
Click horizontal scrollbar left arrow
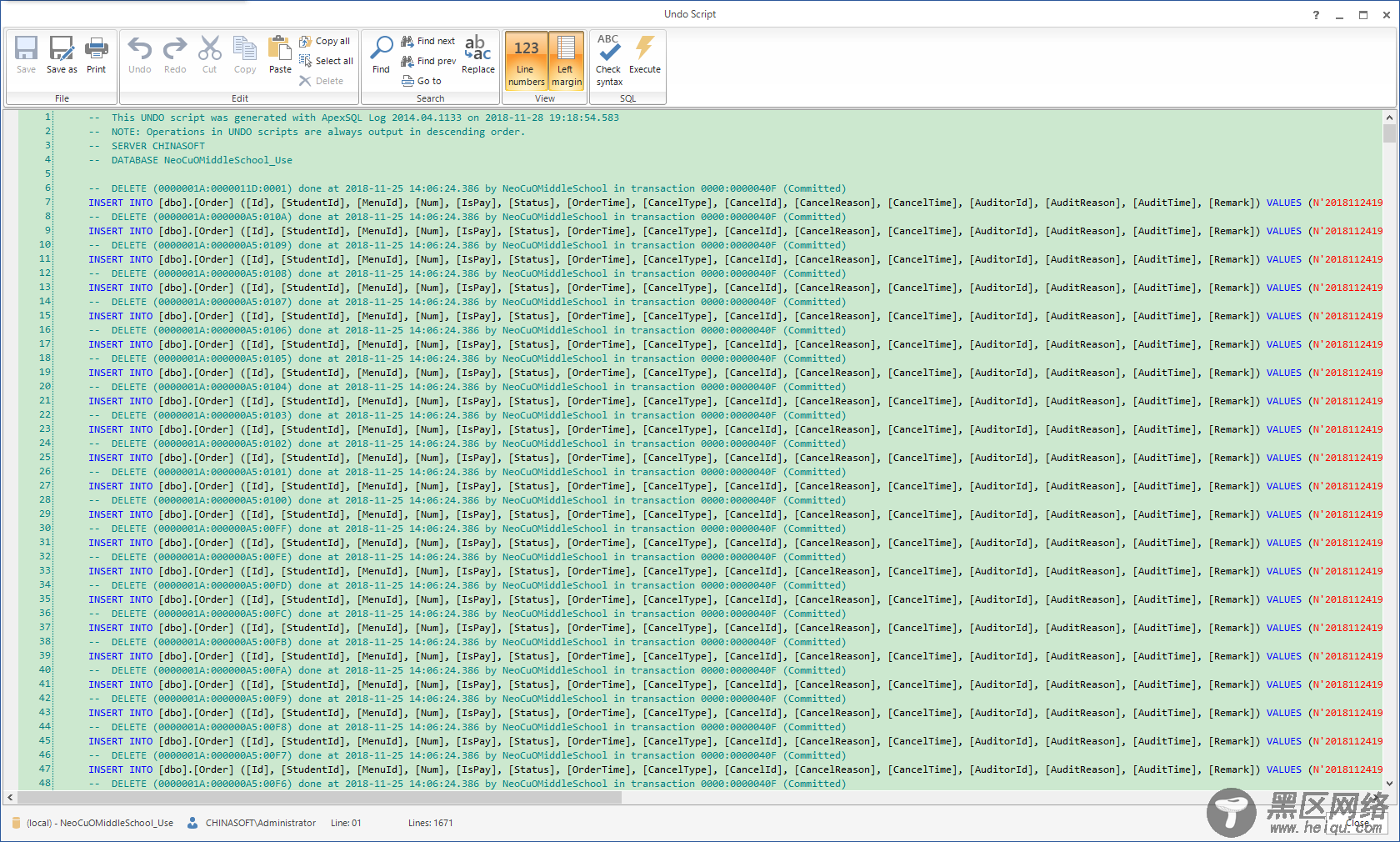[x=10, y=798]
